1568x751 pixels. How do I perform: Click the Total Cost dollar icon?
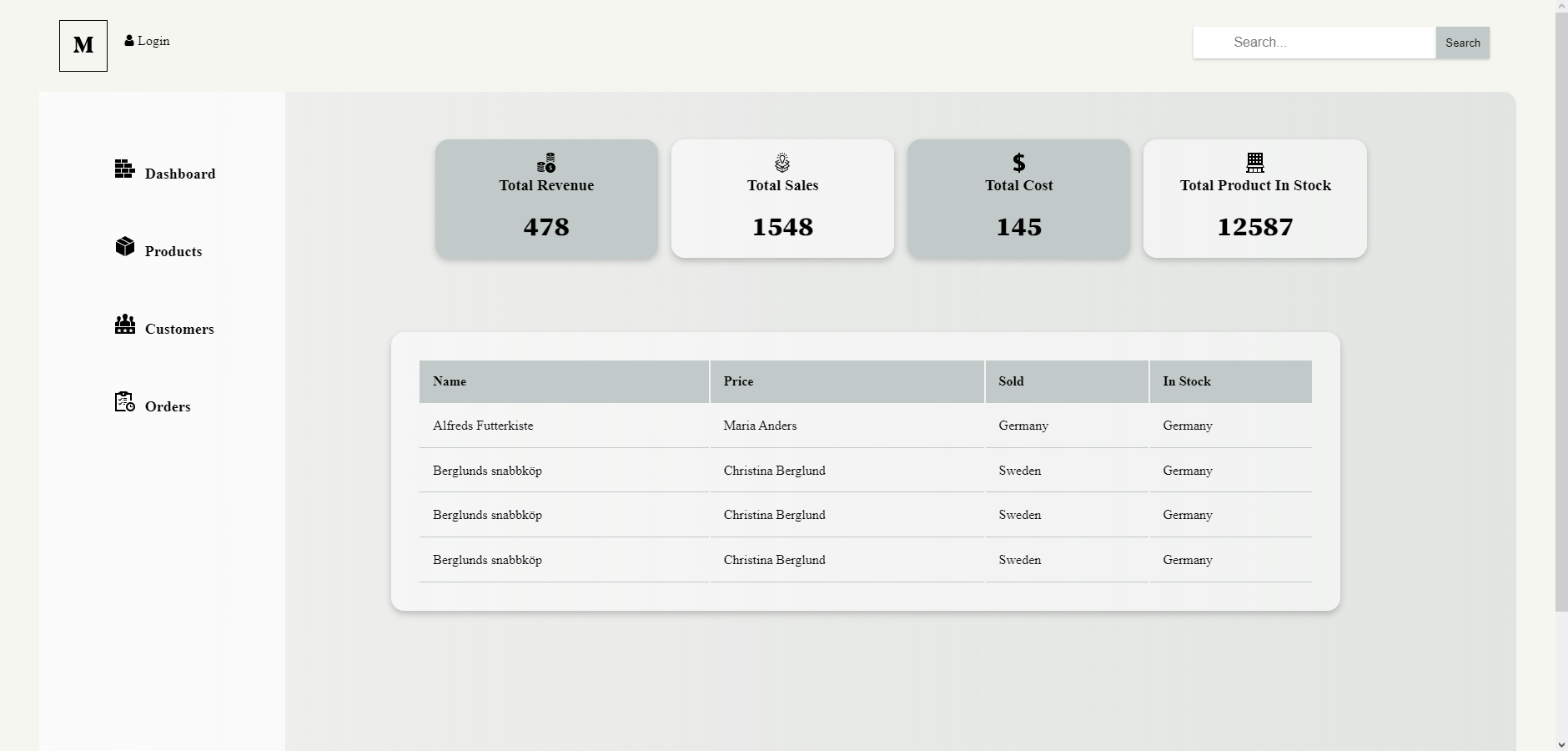pos(1019,163)
